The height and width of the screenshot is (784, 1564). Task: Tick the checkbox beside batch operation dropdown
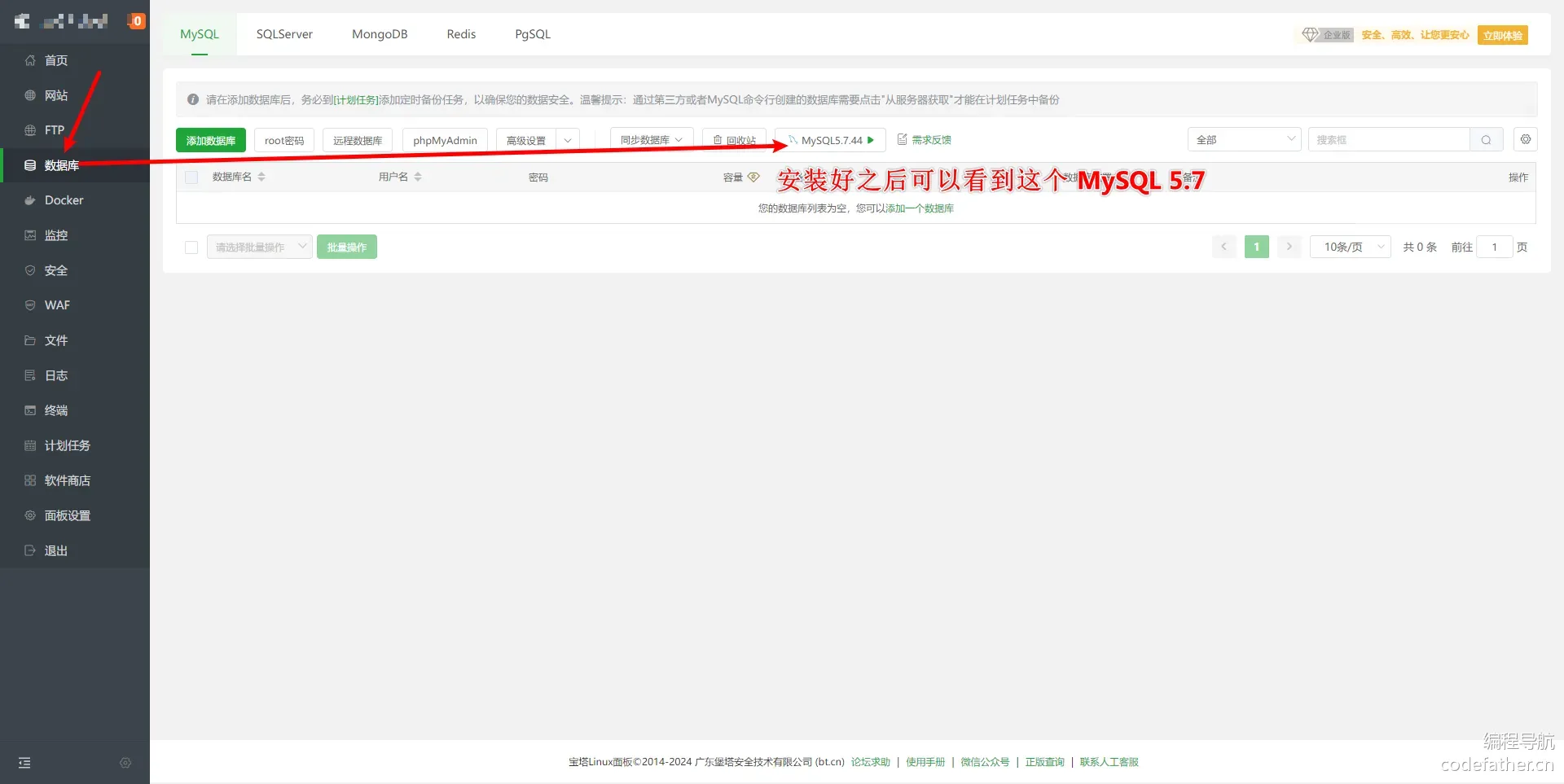pyautogui.click(x=191, y=247)
